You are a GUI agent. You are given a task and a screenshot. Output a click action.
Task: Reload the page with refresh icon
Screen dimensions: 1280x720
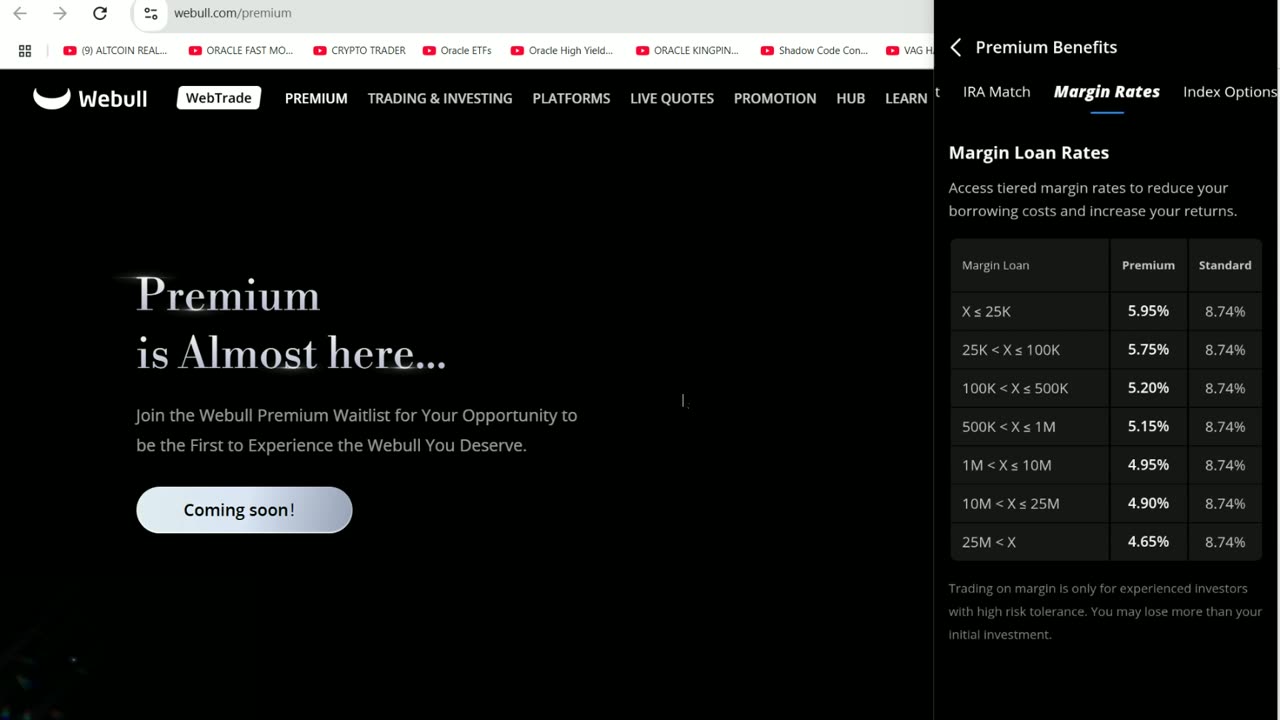click(100, 13)
